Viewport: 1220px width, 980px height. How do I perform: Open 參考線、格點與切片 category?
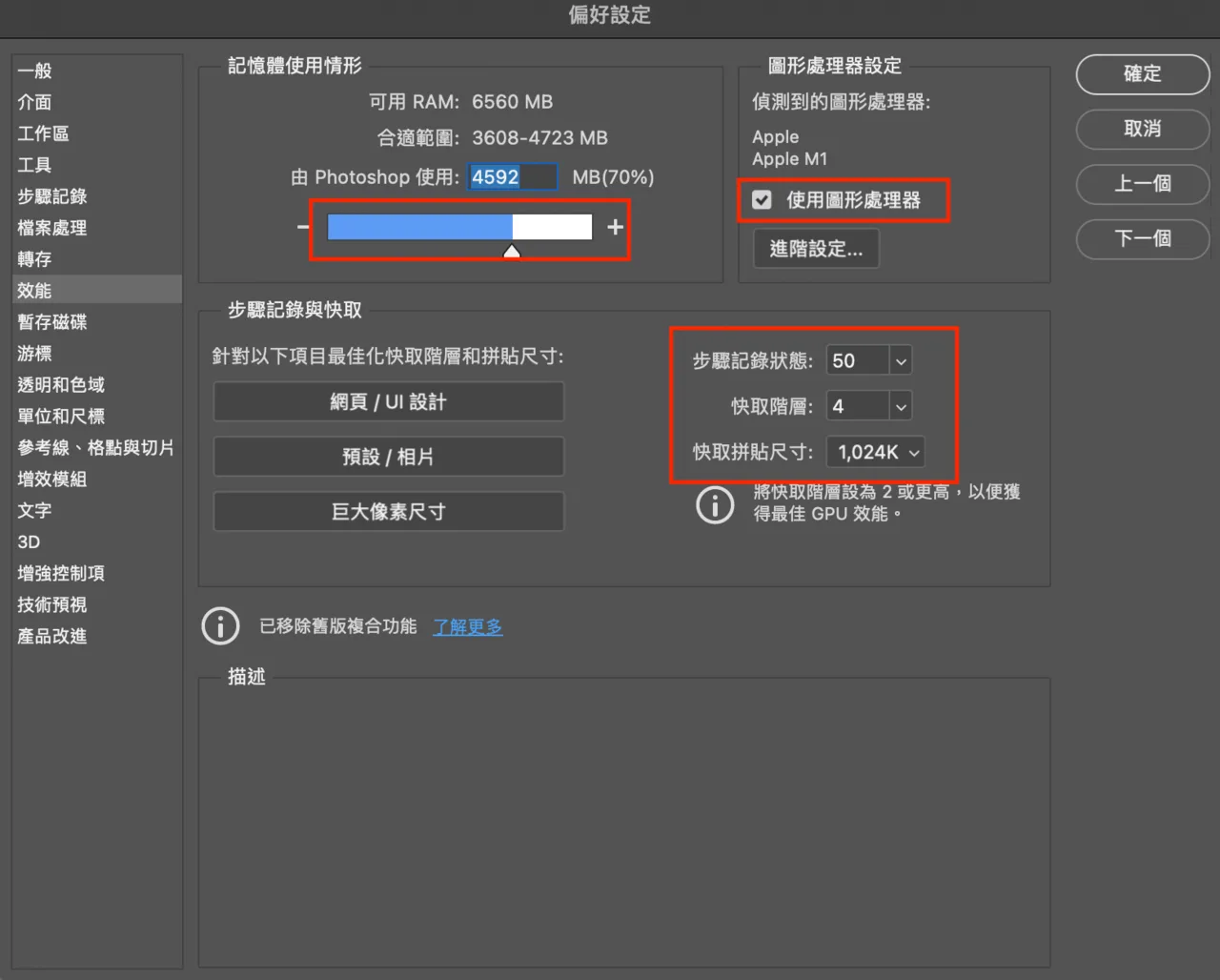(96, 448)
